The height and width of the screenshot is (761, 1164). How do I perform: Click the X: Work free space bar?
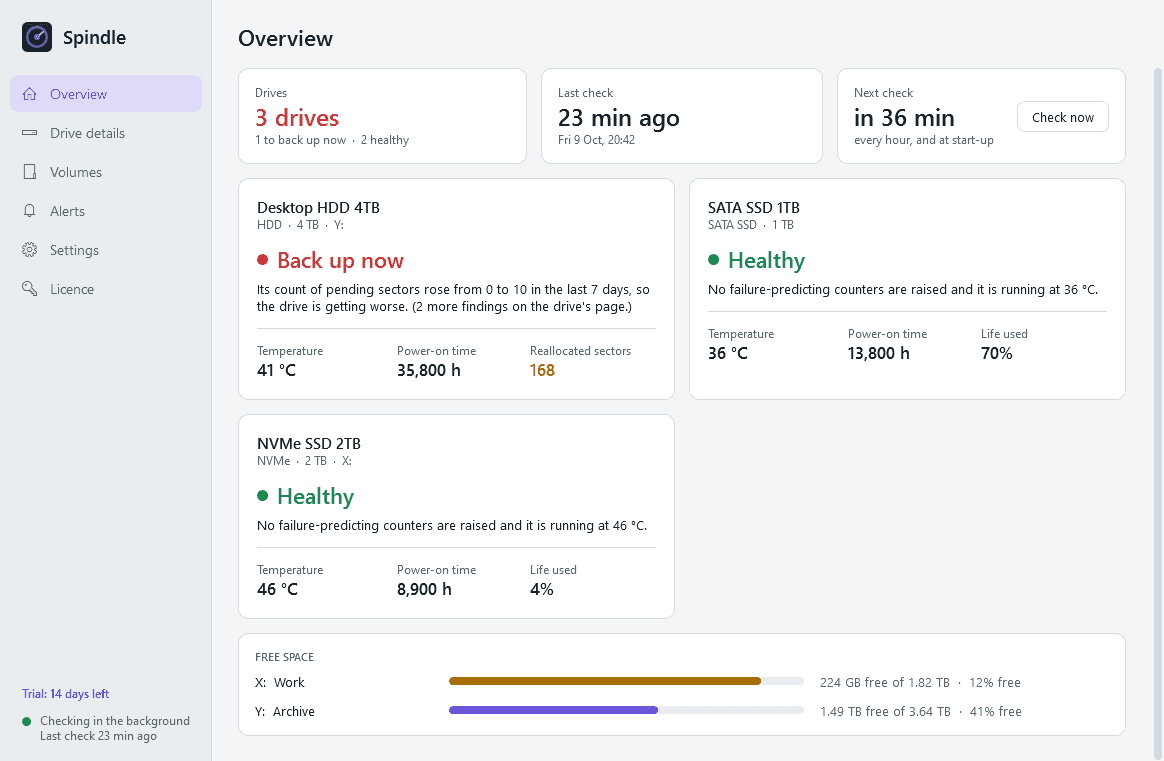627,681
